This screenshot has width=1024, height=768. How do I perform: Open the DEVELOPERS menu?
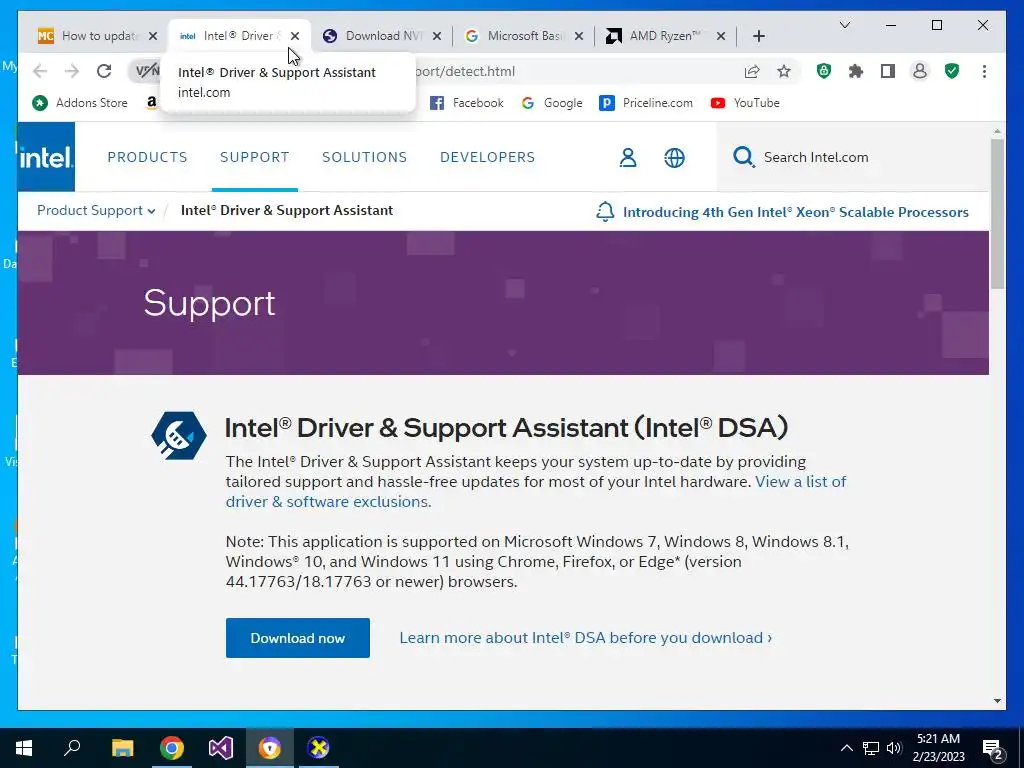tap(487, 157)
